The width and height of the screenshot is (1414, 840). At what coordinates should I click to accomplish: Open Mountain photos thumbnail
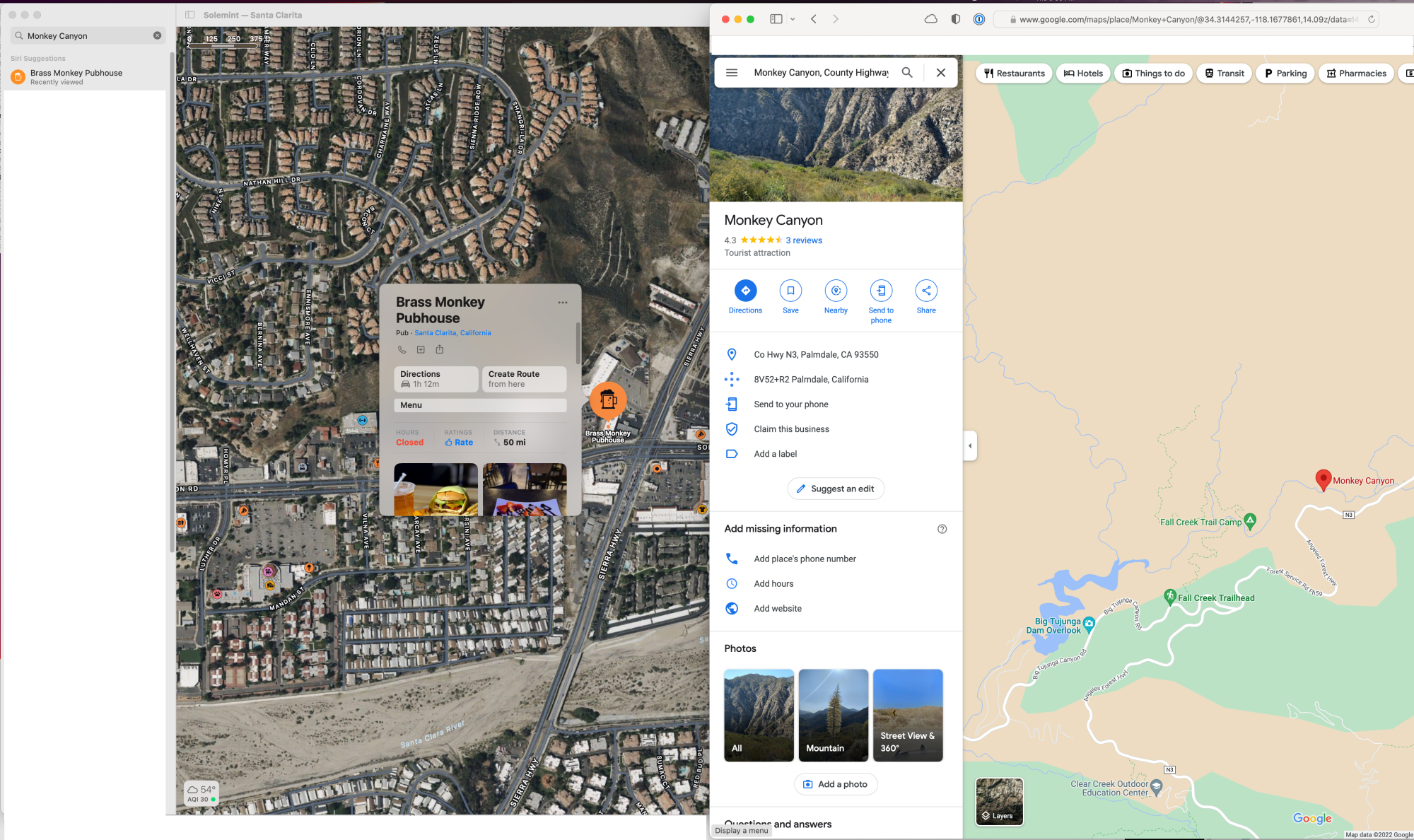point(834,715)
